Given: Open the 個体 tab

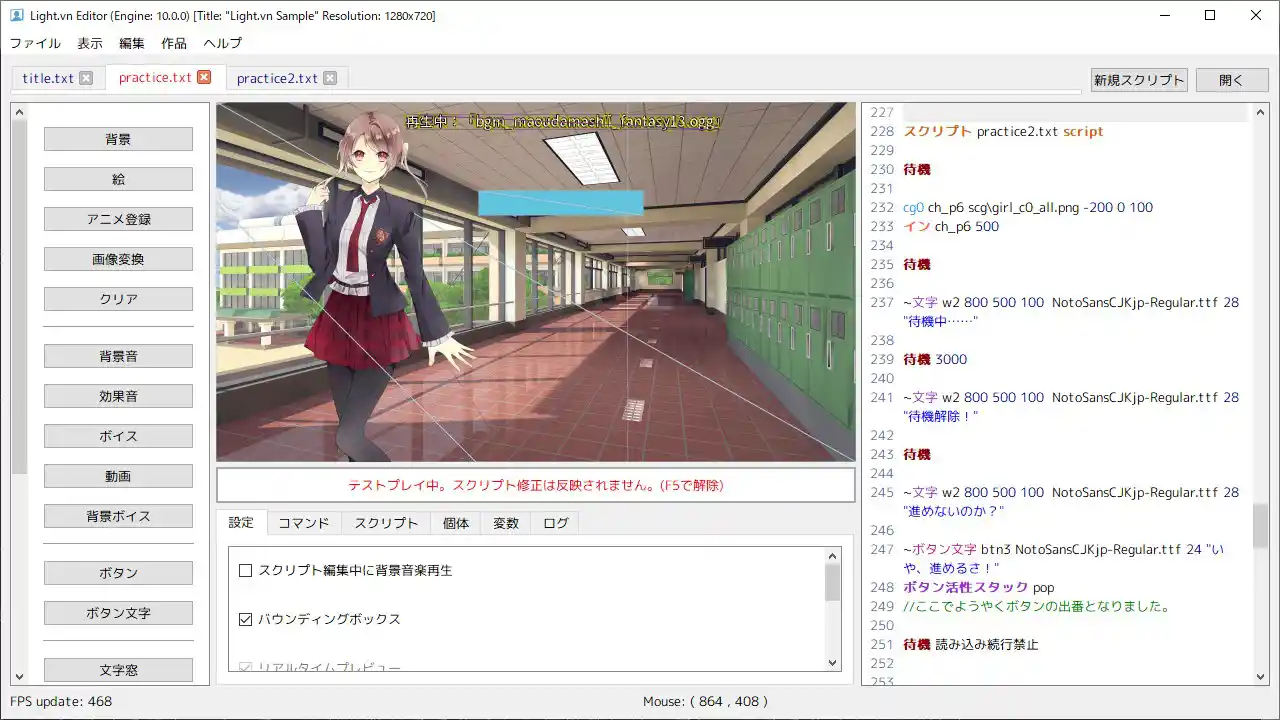Looking at the screenshot, I should point(456,523).
